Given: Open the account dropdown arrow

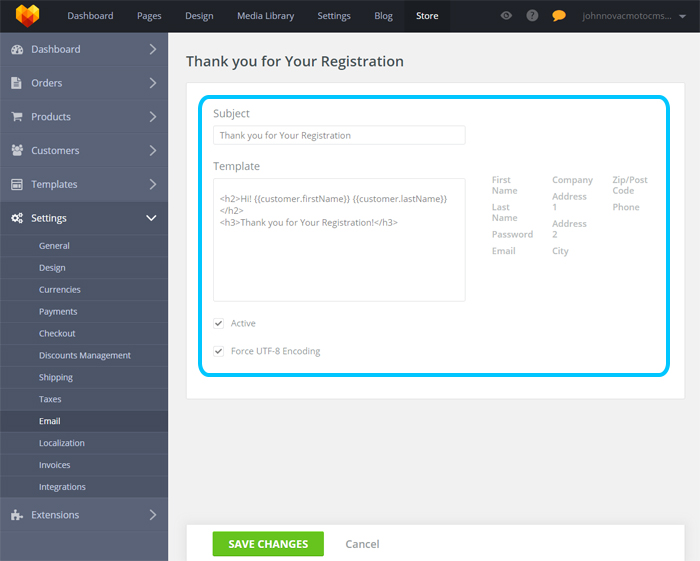Looking at the screenshot, I should click(x=682, y=17).
